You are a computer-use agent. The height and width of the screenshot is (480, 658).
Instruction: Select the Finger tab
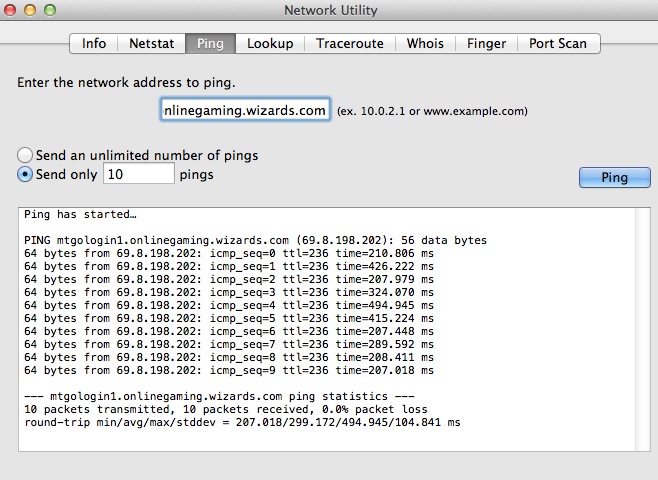click(486, 43)
